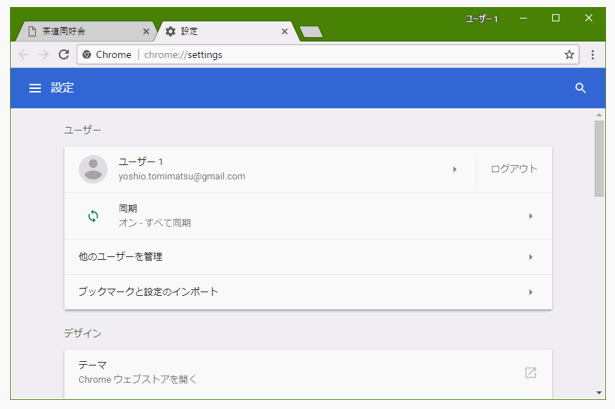This screenshot has height=409, width=615.
Task: Click the browser back arrow
Action: pos(24,54)
